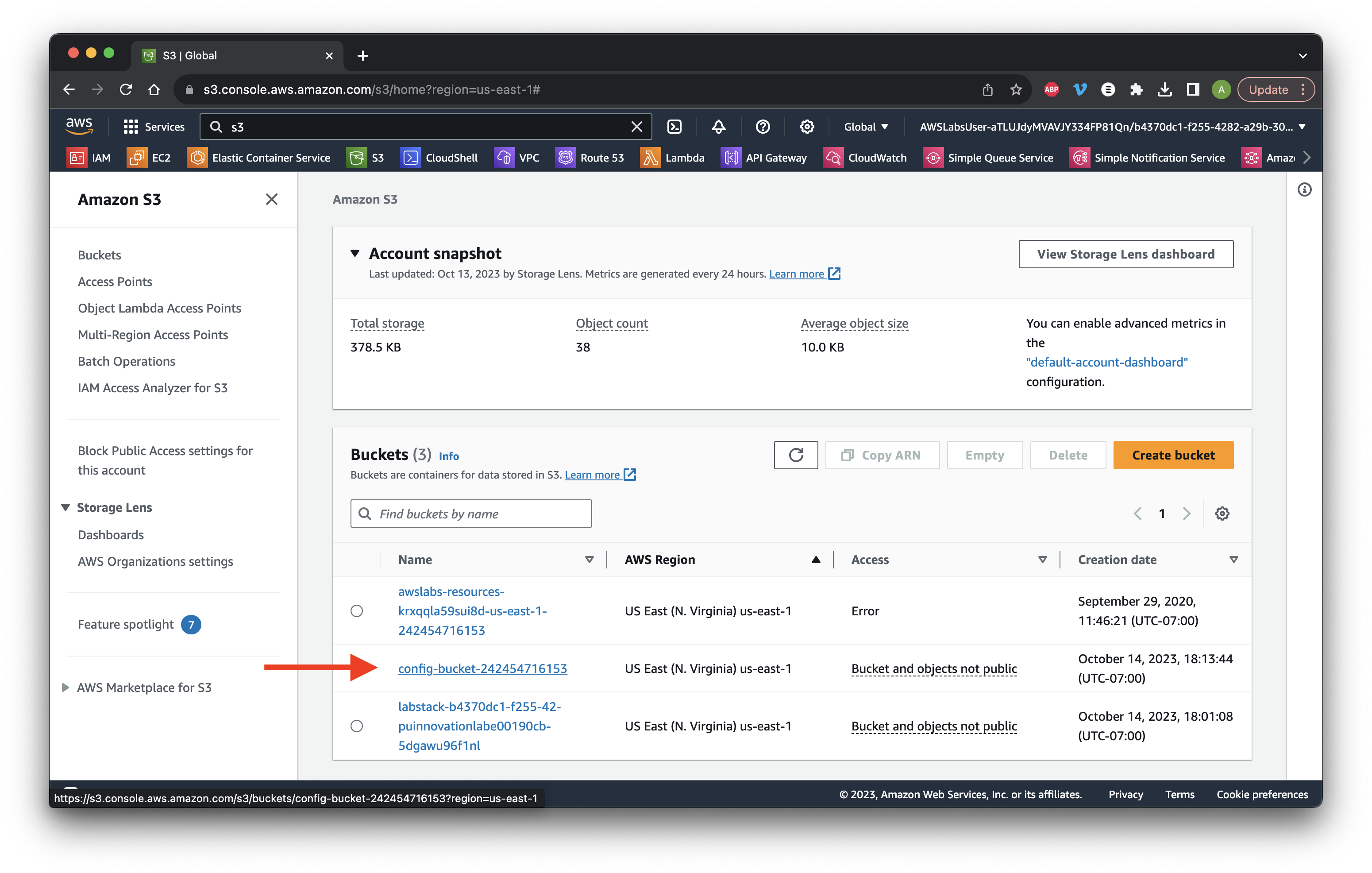Image resolution: width=1372 pixels, height=873 pixels.
Task: Open API Gateway shortcut
Action: point(763,158)
